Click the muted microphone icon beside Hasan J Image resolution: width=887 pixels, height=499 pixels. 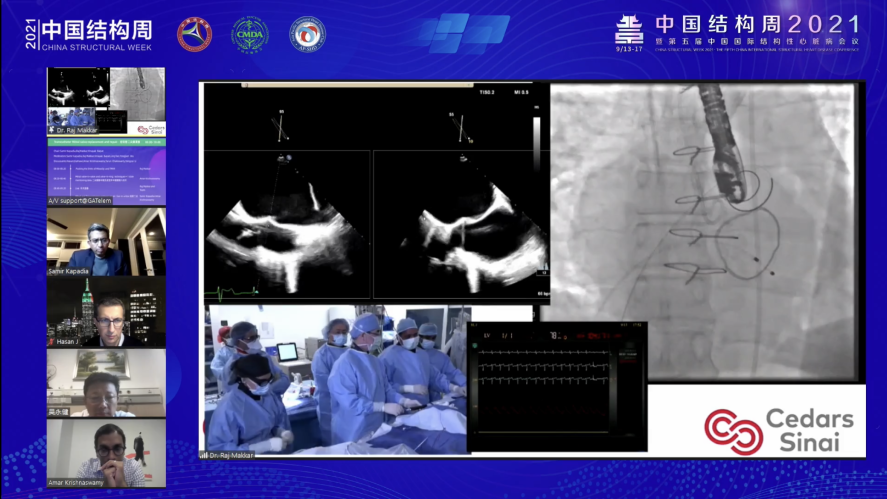(52, 342)
